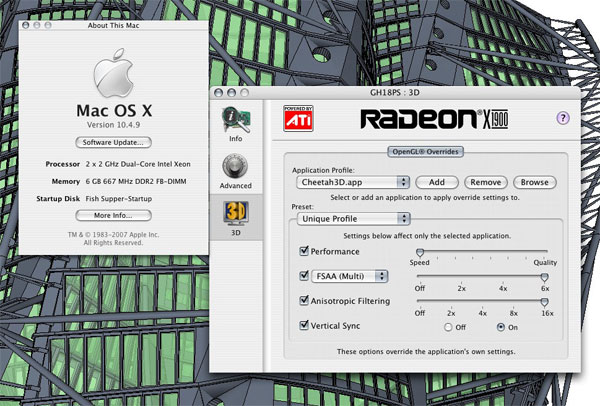600x406 pixels.
Task: Open the Preset Unique Profile dropdown
Action: pos(353,219)
